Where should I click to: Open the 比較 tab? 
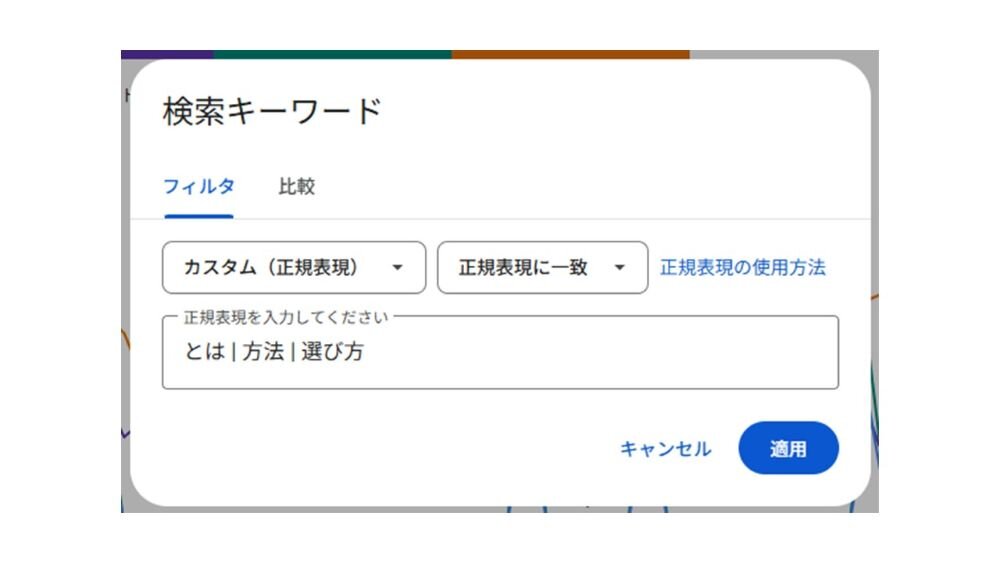point(296,187)
